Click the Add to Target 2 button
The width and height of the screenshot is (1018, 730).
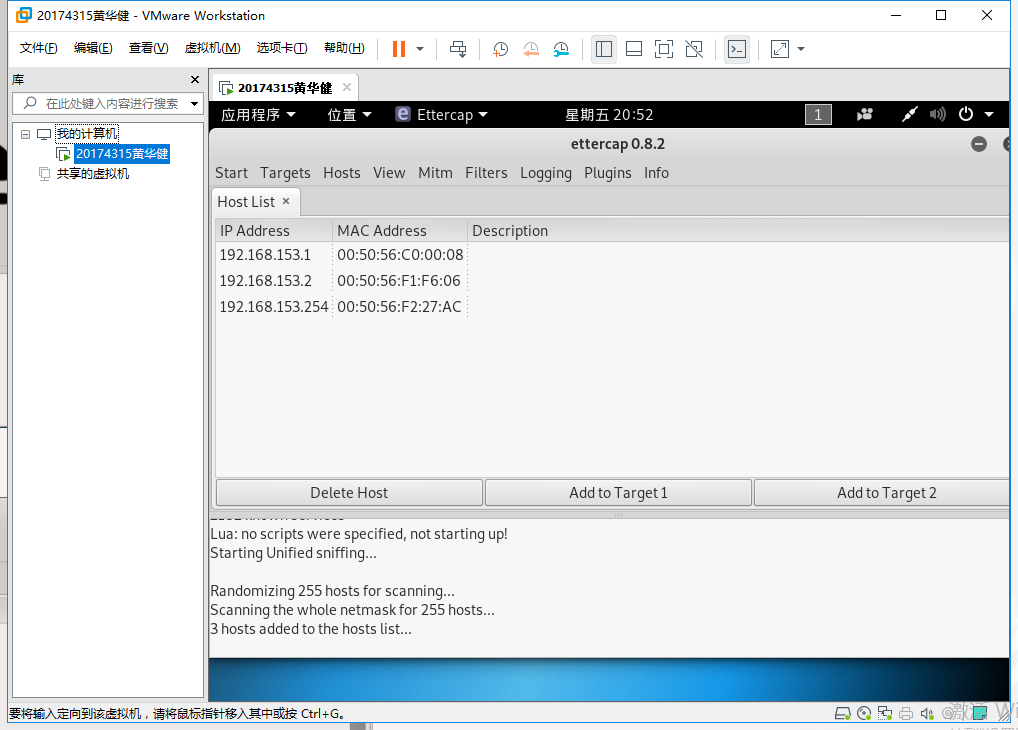pos(883,493)
